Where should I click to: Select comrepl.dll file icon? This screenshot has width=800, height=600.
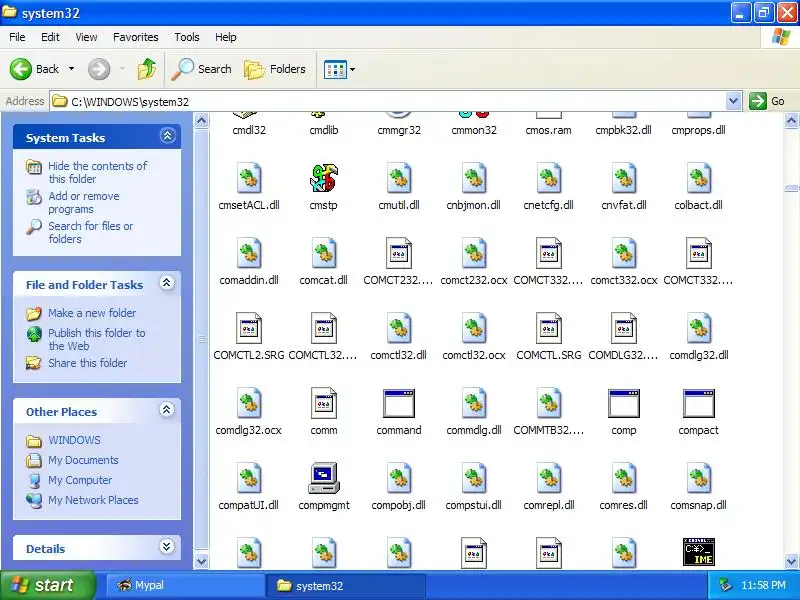point(548,478)
